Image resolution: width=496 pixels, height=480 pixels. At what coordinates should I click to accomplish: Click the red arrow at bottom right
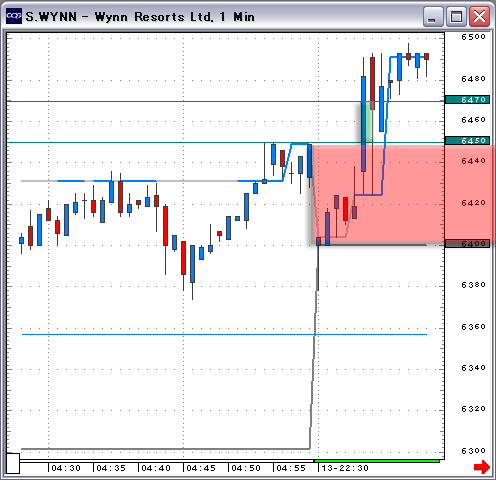coord(482,467)
